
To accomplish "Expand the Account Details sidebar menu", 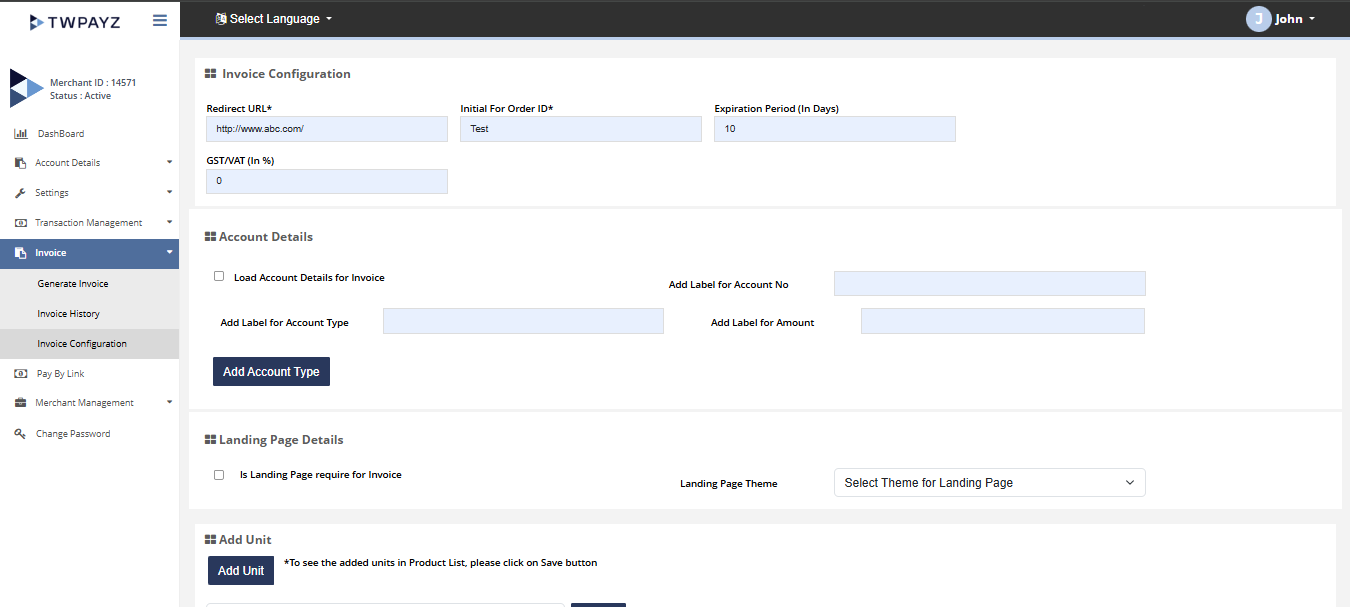I will coord(90,163).
